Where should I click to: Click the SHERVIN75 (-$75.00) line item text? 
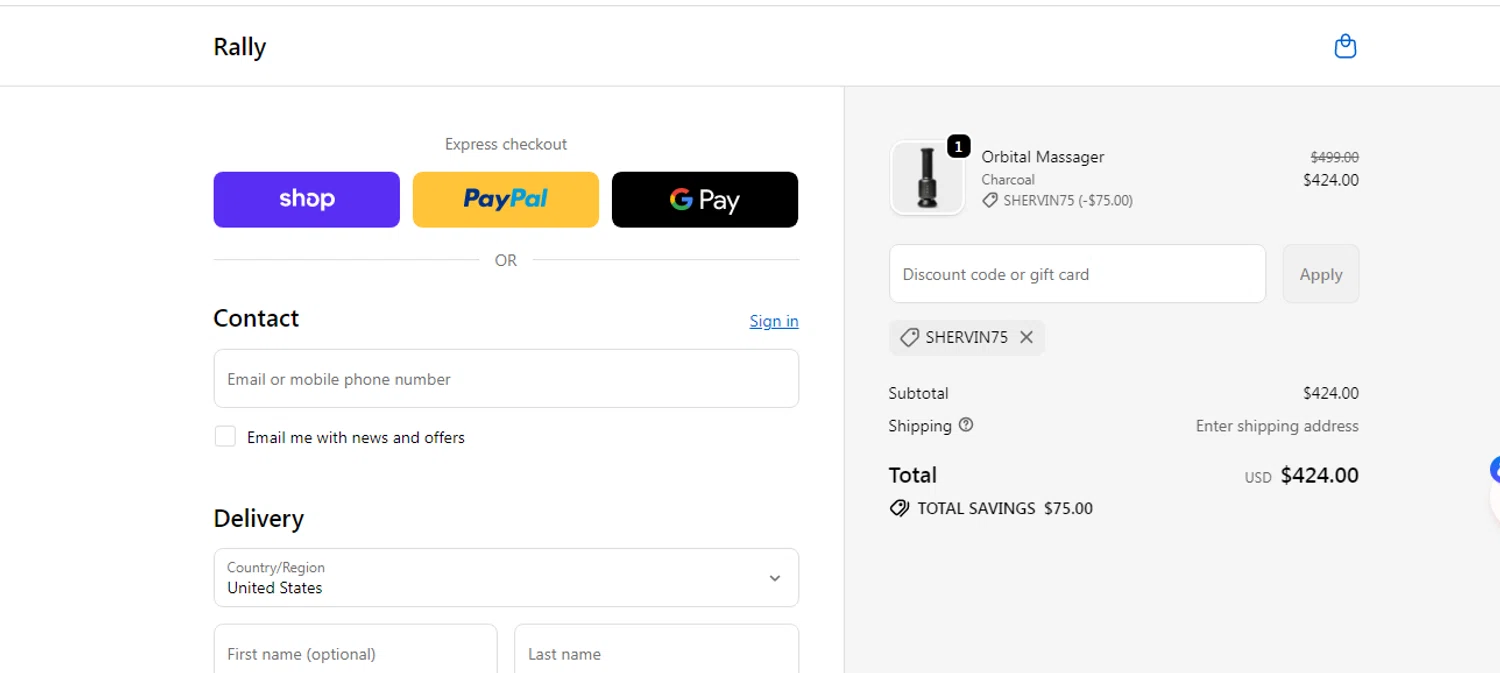coord(1068,200)
